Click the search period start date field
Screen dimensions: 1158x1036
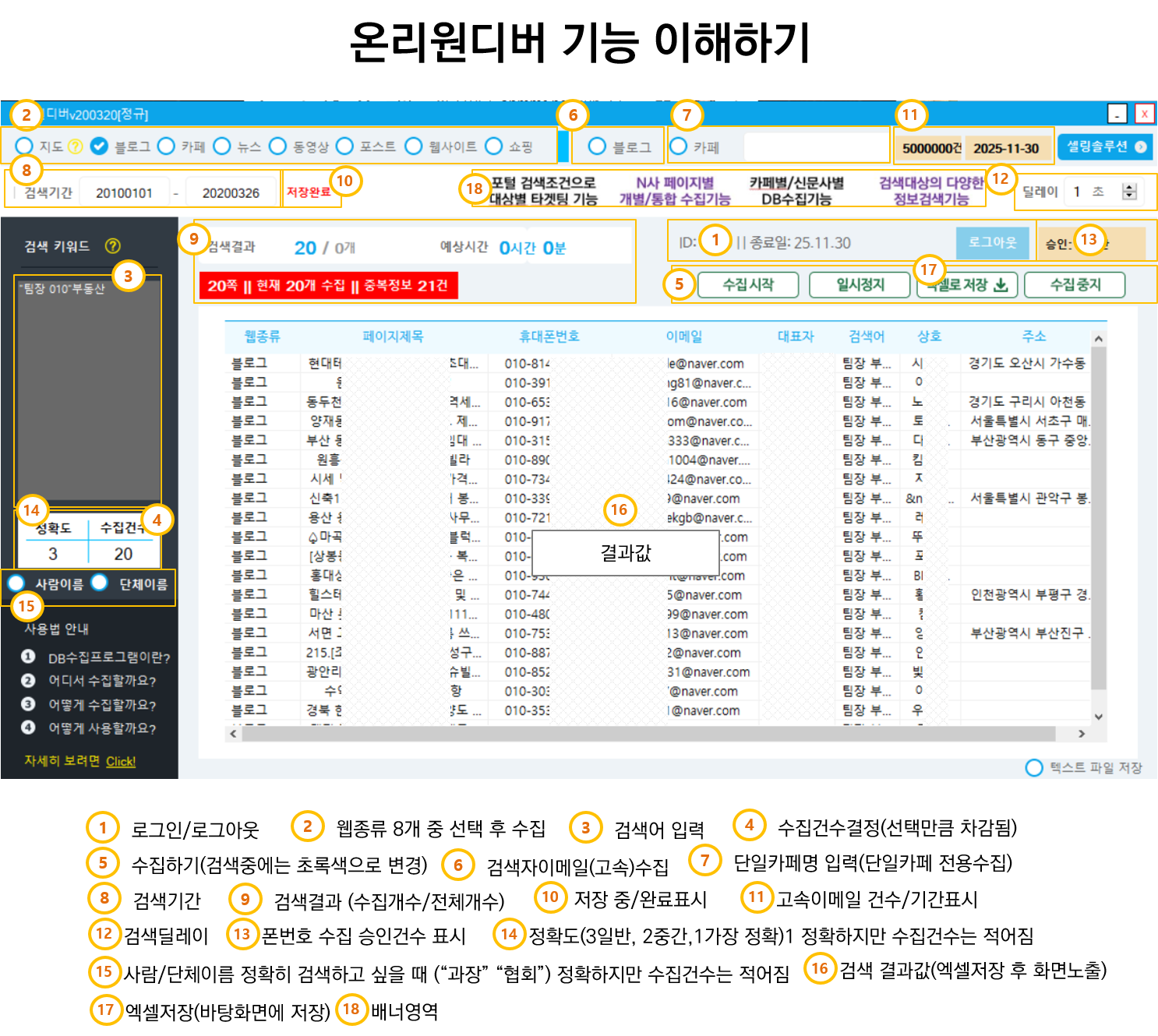pyautogui.click(x=124, y=193)
